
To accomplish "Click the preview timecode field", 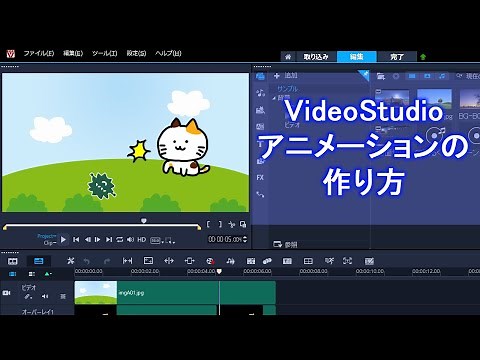I will [x=225, y=239].
